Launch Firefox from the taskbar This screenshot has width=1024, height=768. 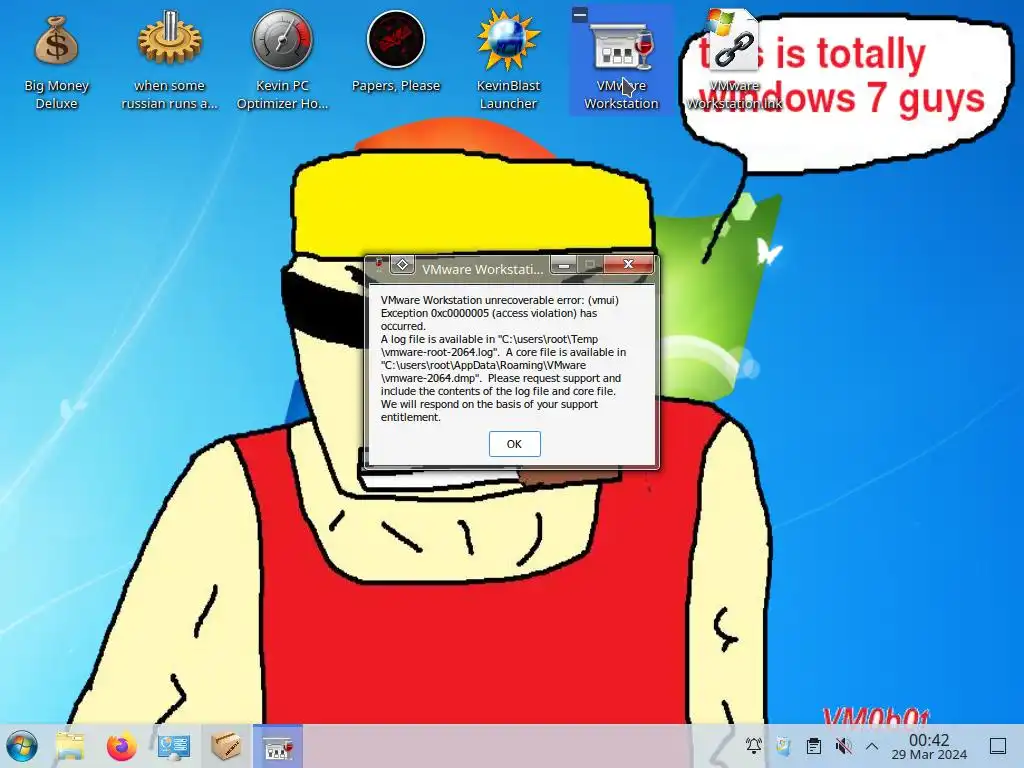point(121,746)
